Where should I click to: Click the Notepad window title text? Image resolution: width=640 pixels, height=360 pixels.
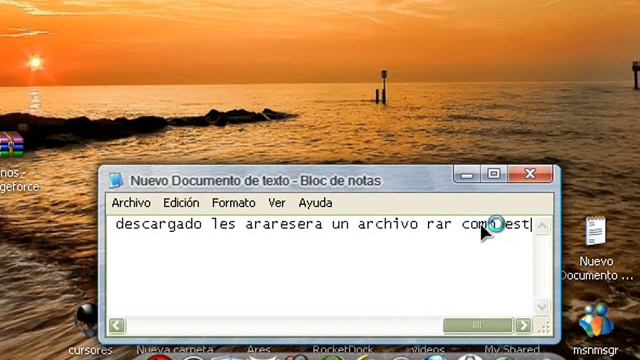click(x=256, y=180)
